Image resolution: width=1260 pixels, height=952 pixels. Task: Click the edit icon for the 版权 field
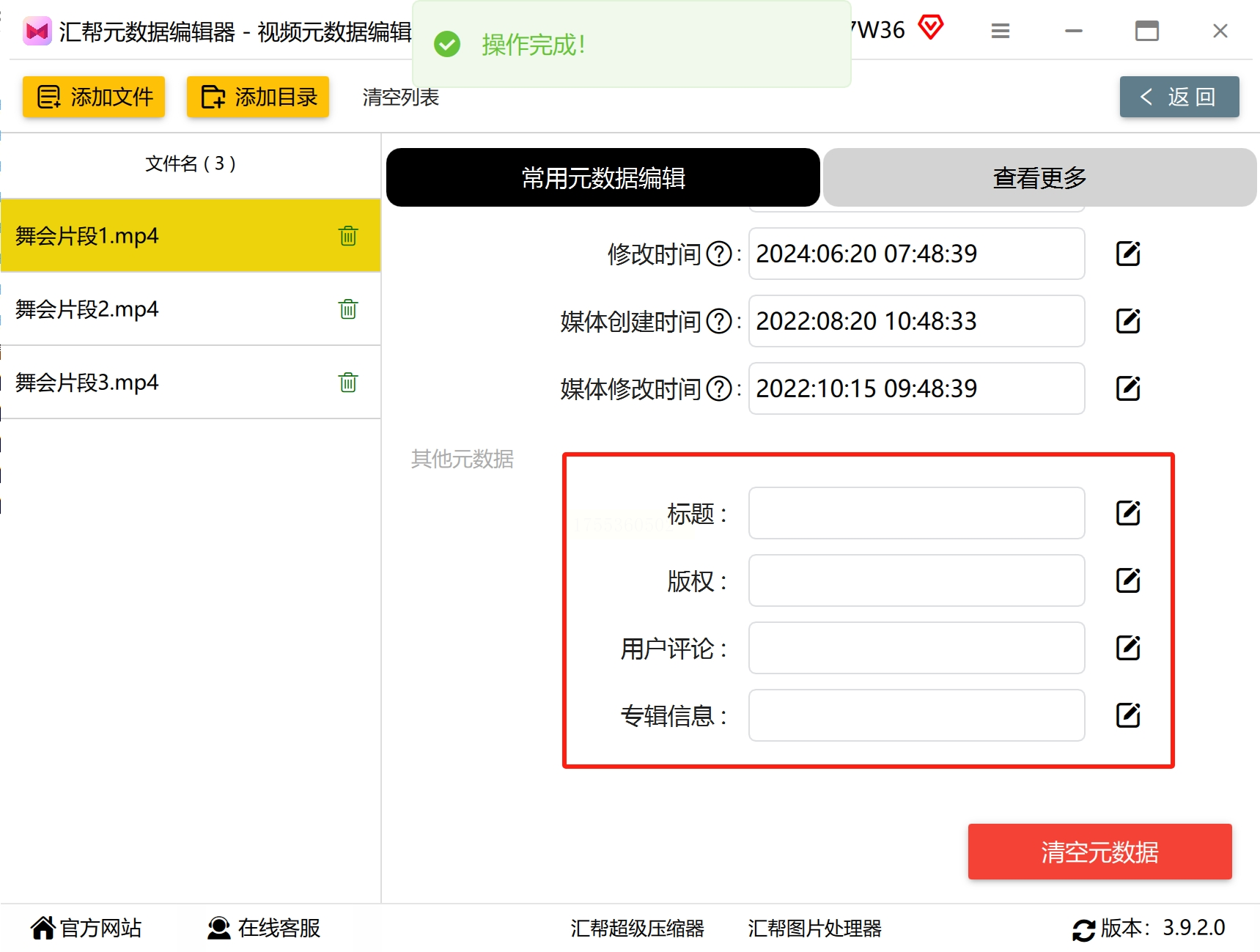click(x=1128, y=580)
